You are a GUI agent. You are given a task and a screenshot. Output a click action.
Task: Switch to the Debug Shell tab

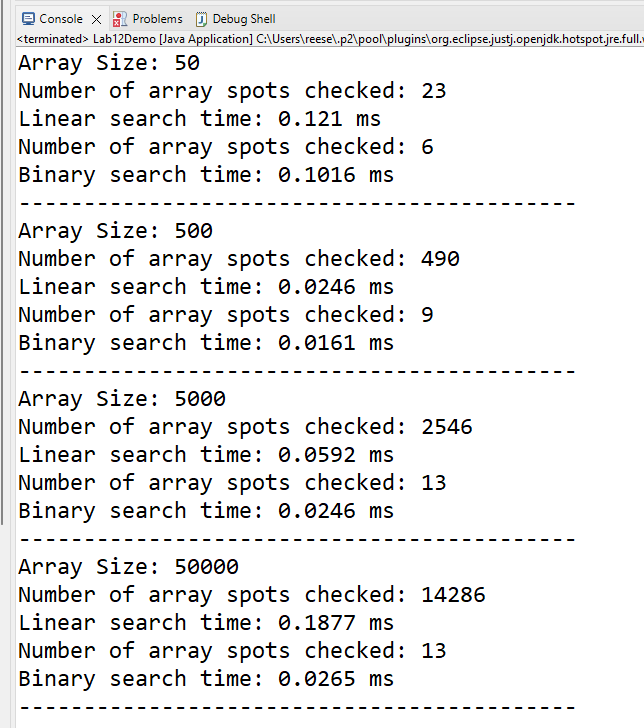pyautogui.click(x=243, y=19)
